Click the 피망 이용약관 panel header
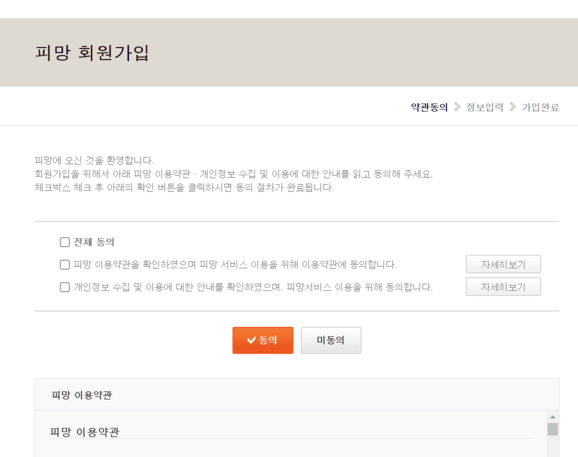 297,395
